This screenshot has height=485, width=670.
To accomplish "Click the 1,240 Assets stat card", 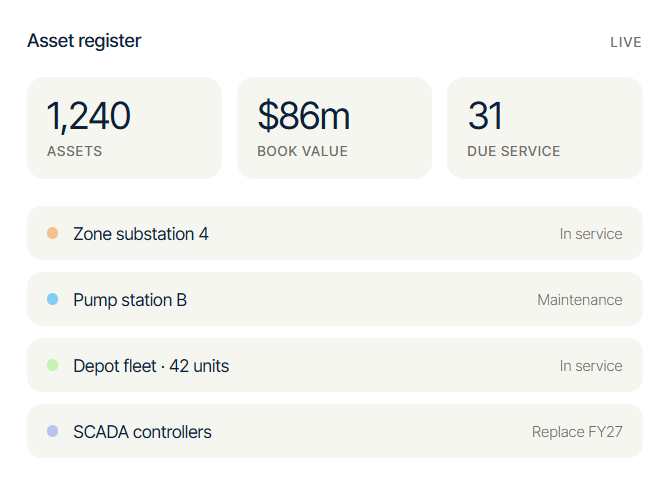I will click(x=124, y=128).
